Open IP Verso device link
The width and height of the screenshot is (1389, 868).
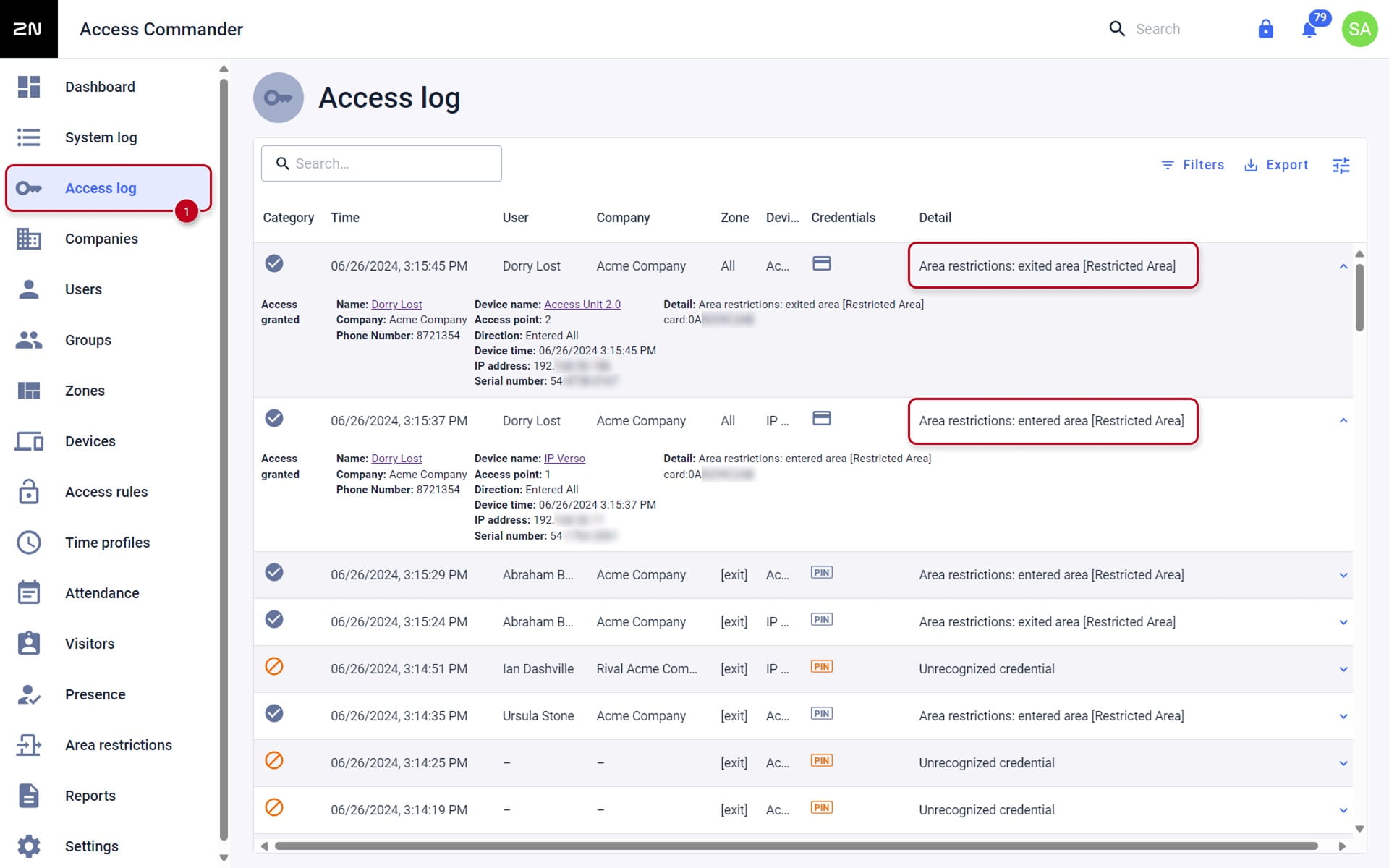[x=564, y=459]
